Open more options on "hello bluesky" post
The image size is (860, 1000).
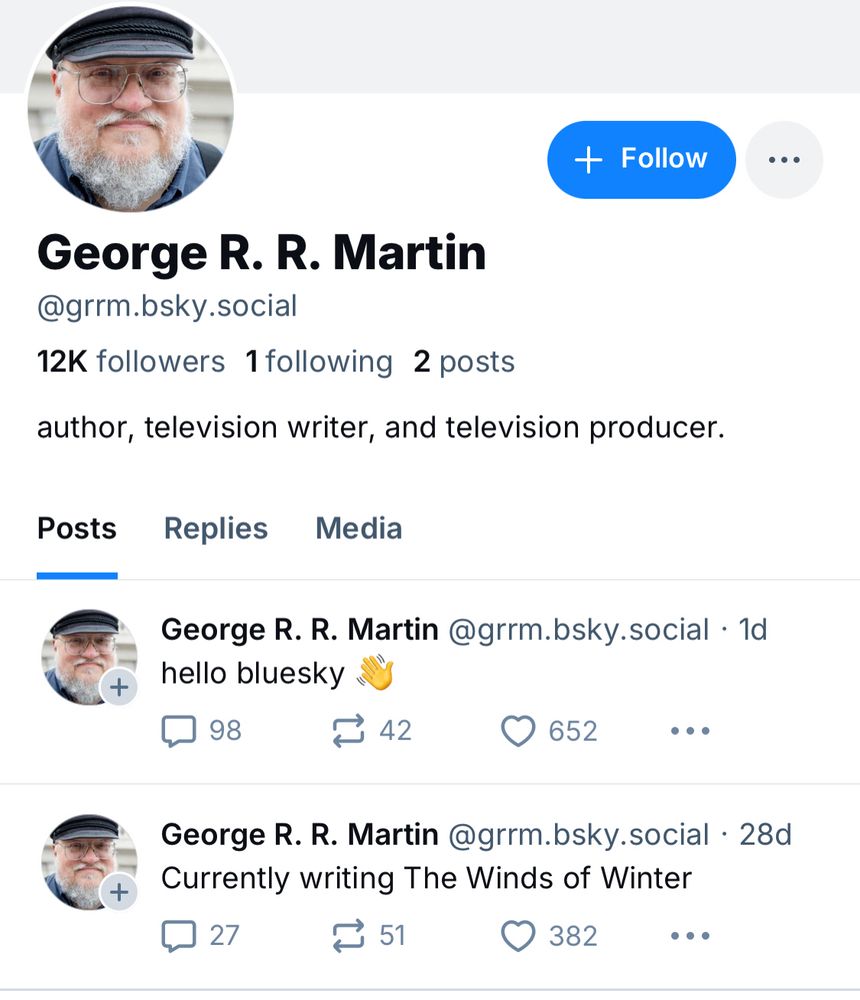(690, 732)
